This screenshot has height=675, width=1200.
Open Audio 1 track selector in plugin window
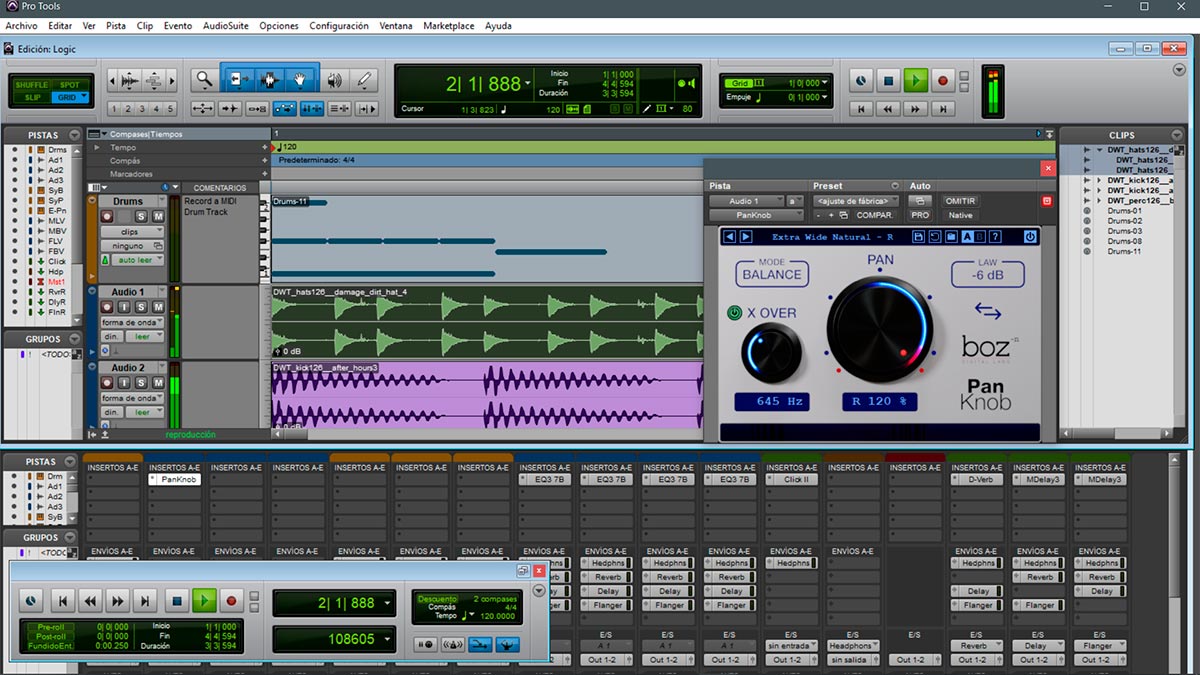[747, 201]
